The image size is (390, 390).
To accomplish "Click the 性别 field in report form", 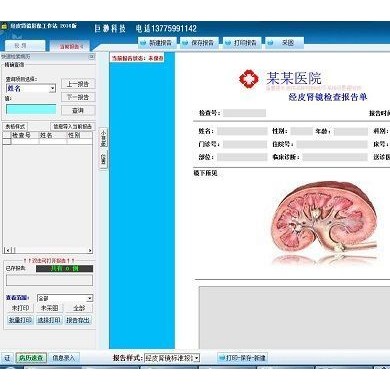I will [x=301, y=131].
